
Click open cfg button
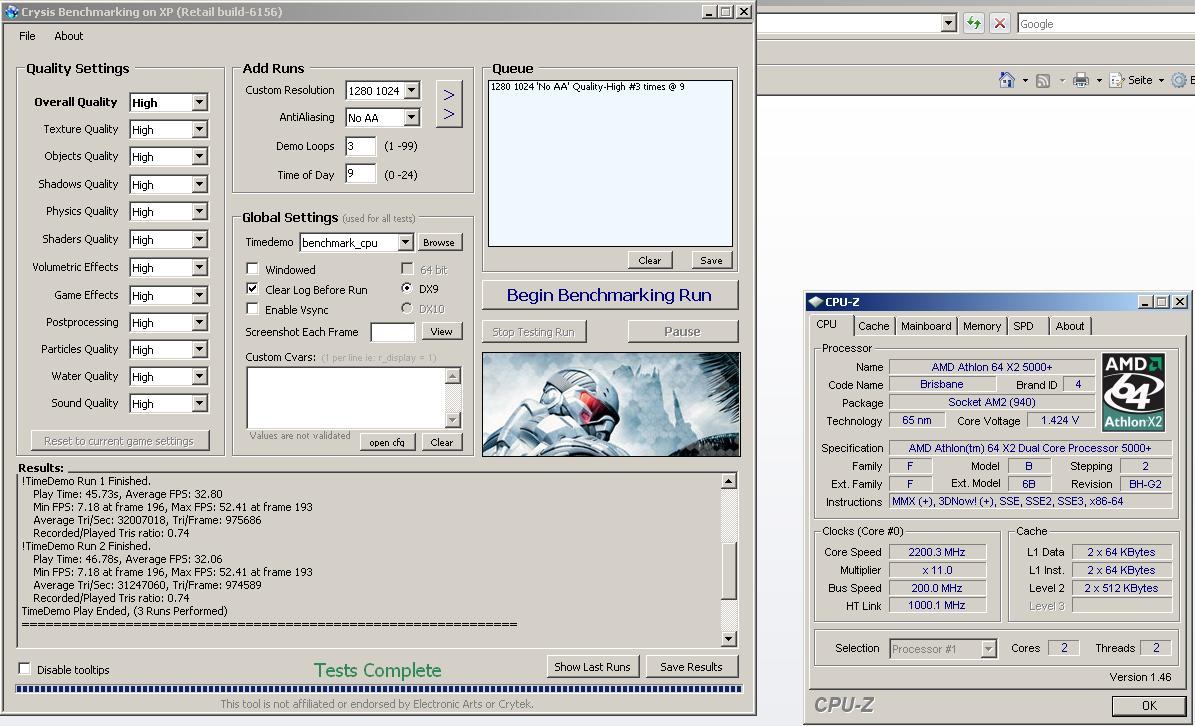point(387,442)
